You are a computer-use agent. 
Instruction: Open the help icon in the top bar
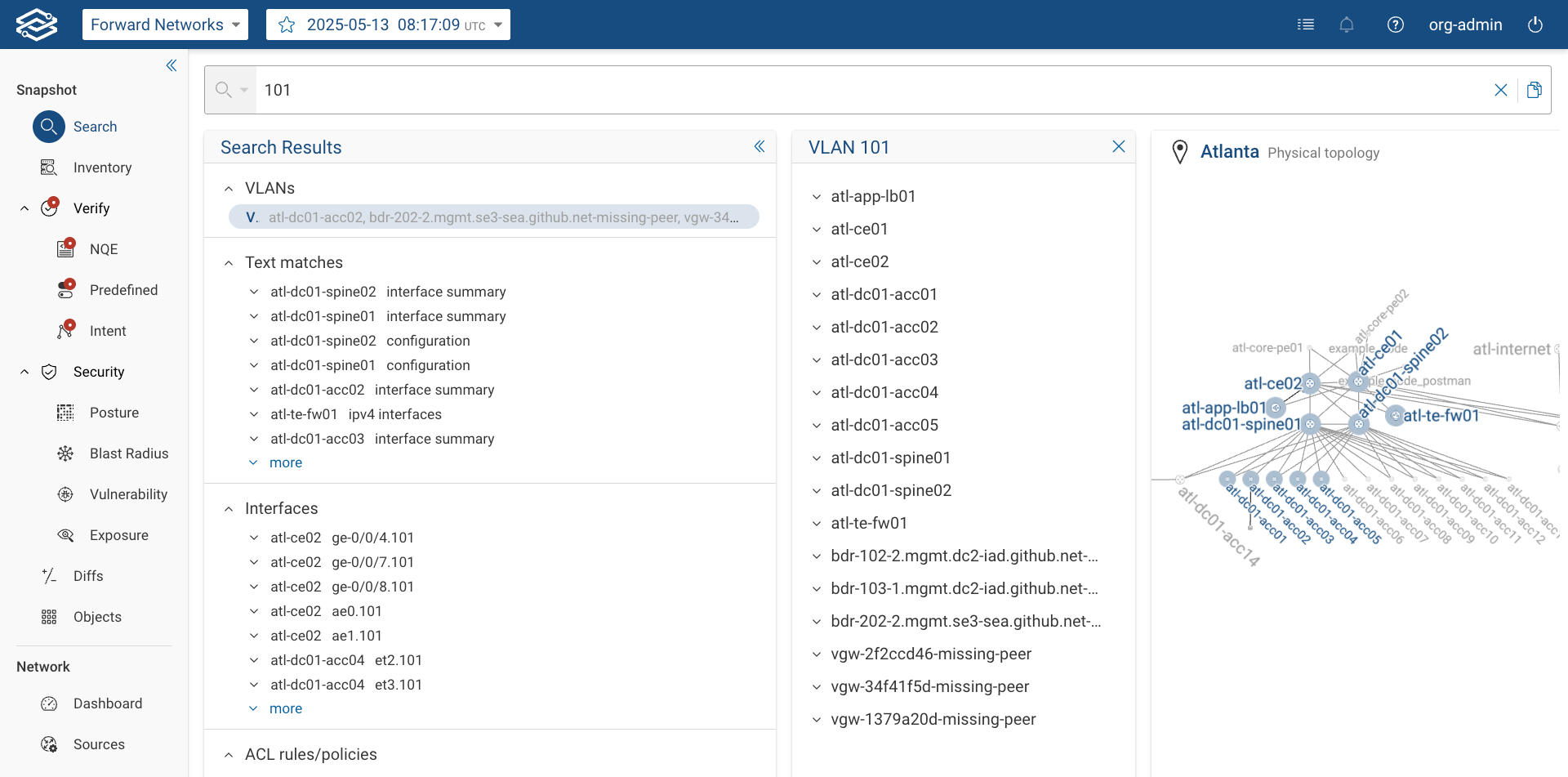pyautogui.click(x=1396, y=25)
